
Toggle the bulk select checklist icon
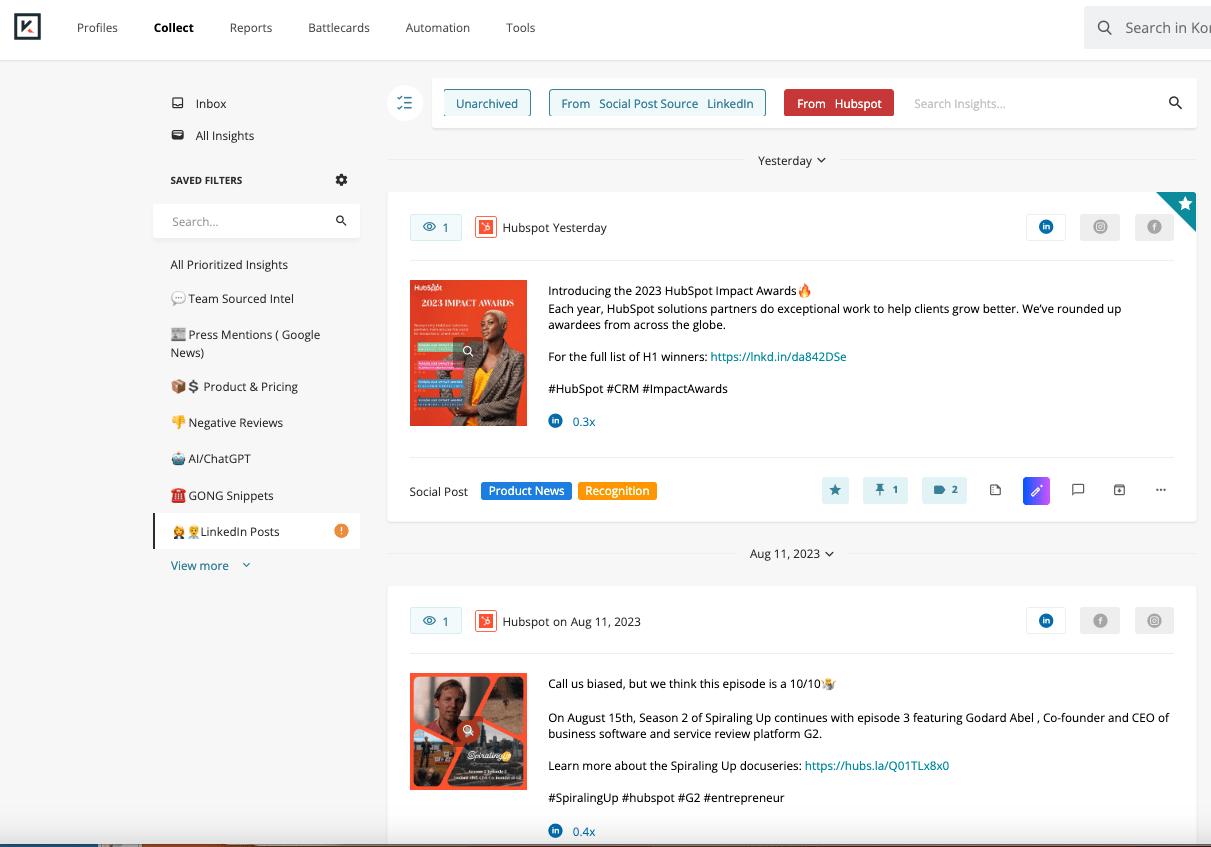pos(404,103)
